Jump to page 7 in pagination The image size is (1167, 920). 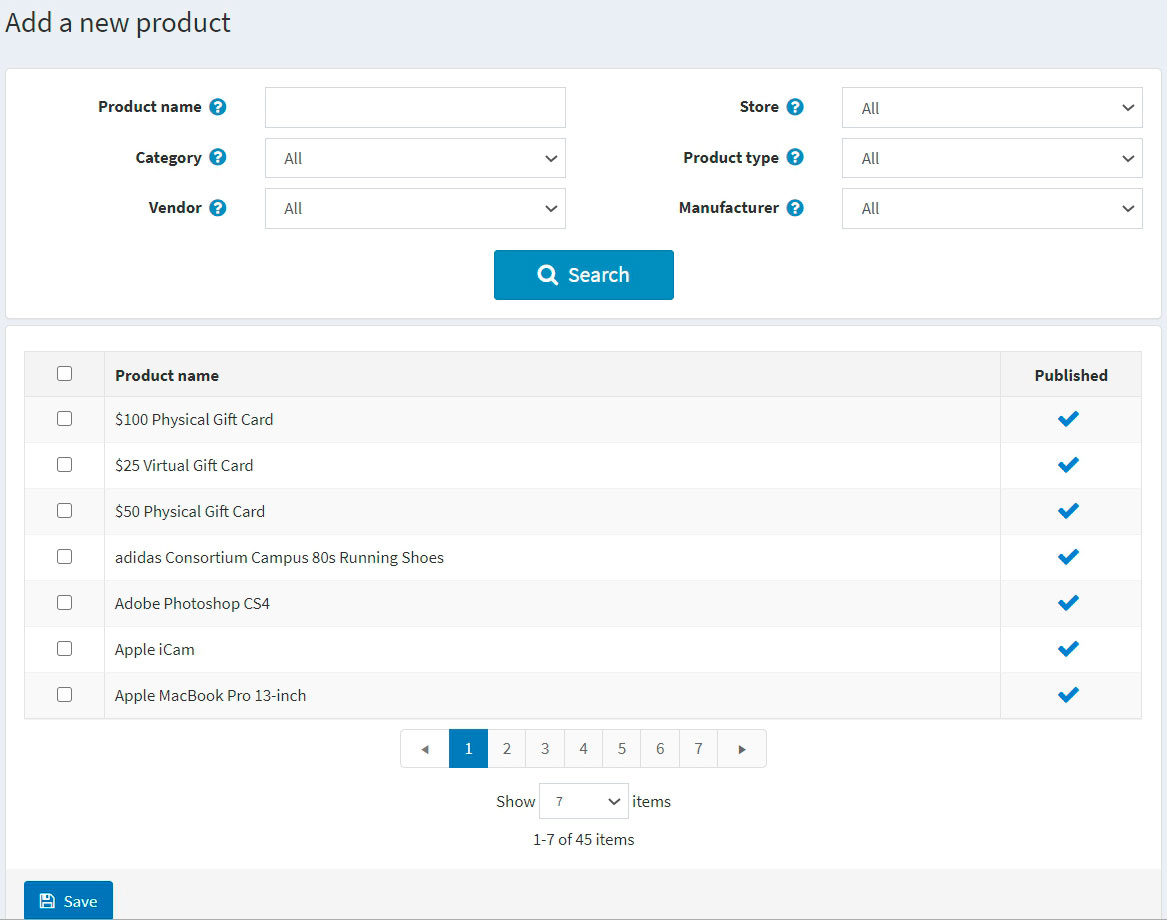[x=698, y=749]
